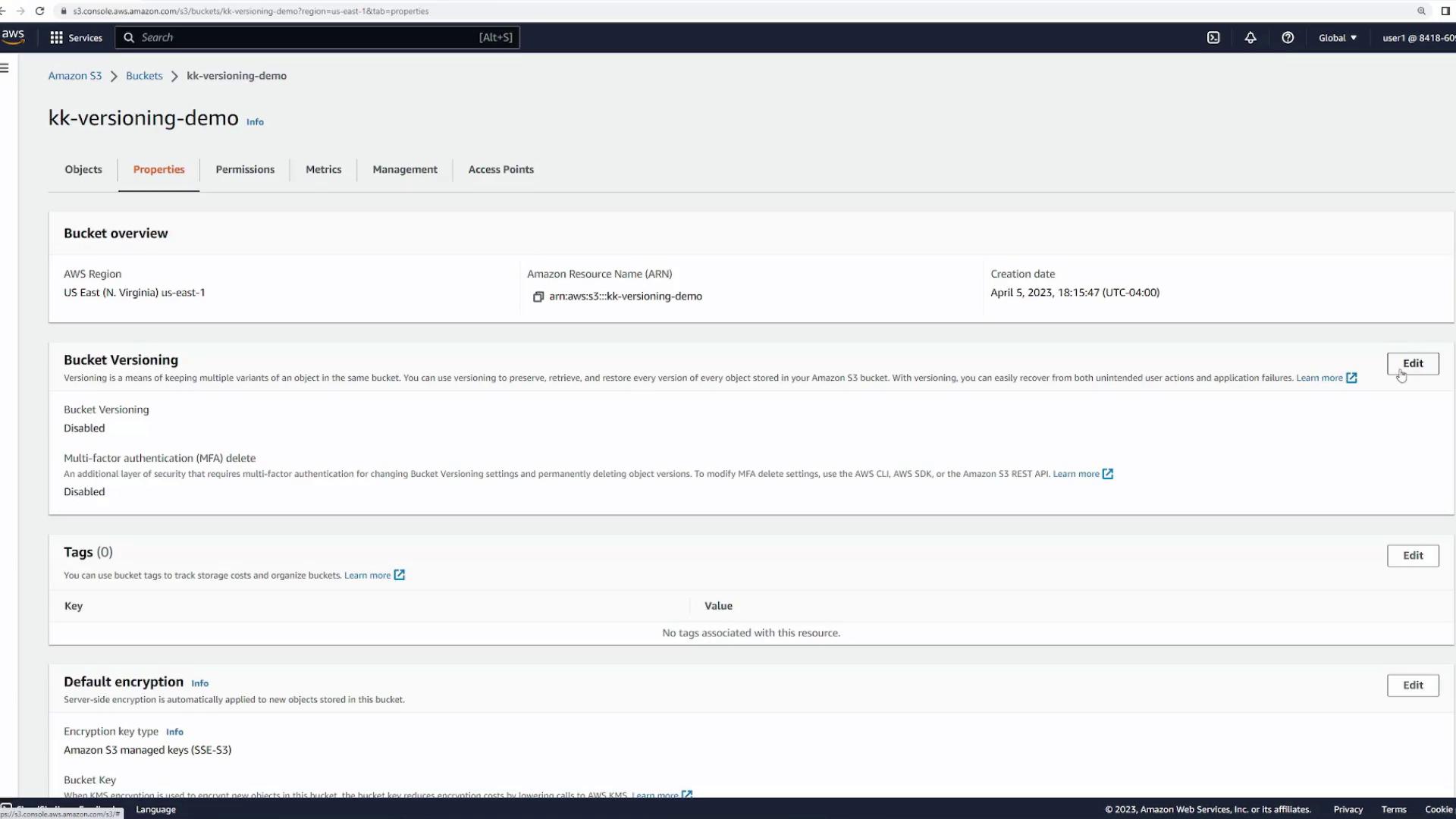Expand the Global region dropdown
This screenshot has width=1456, height=819.
[1337, 38]
